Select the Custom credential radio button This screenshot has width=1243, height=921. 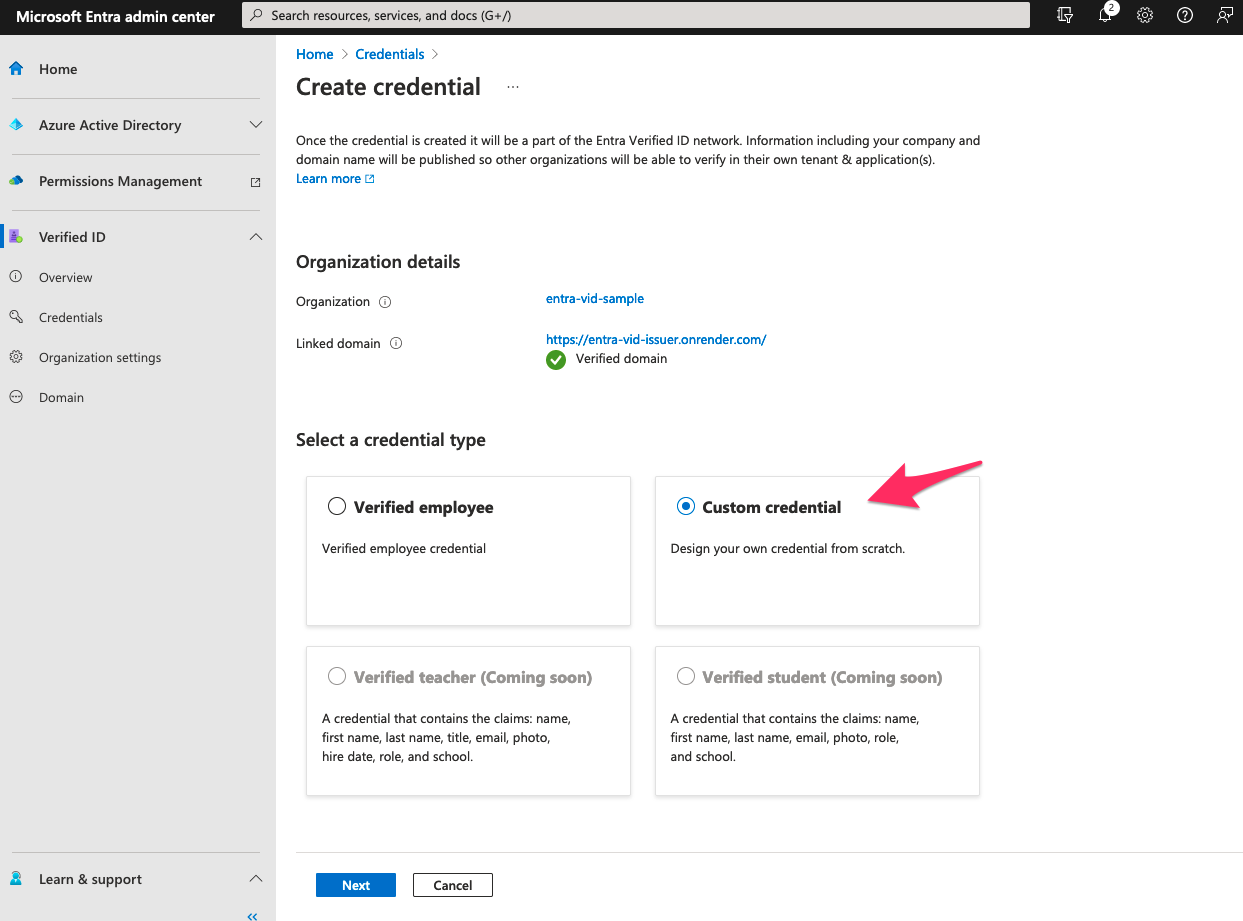[686, 507]
